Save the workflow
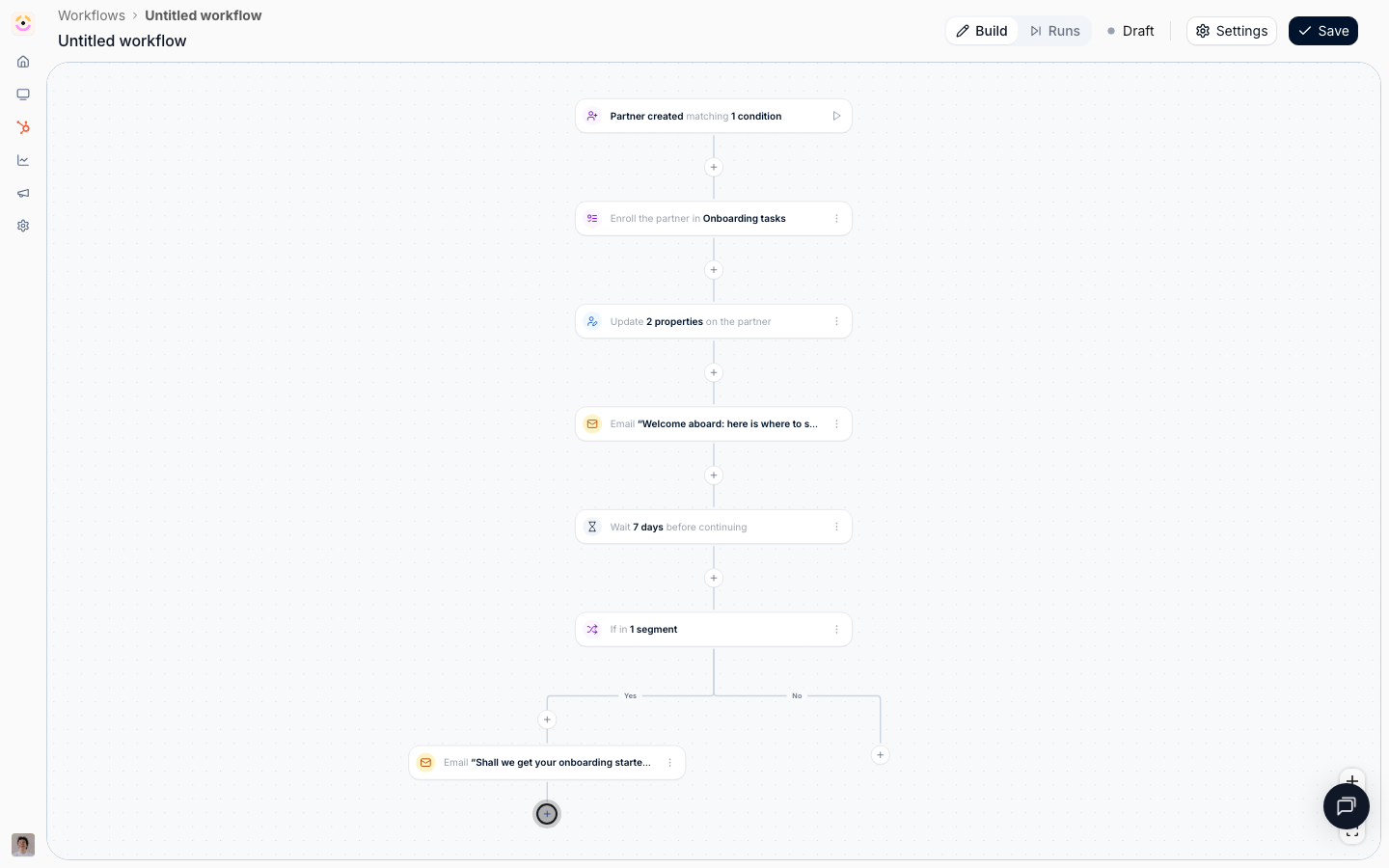The height and width of the screenshot is (868, 1389). [x=1323, y=31]
